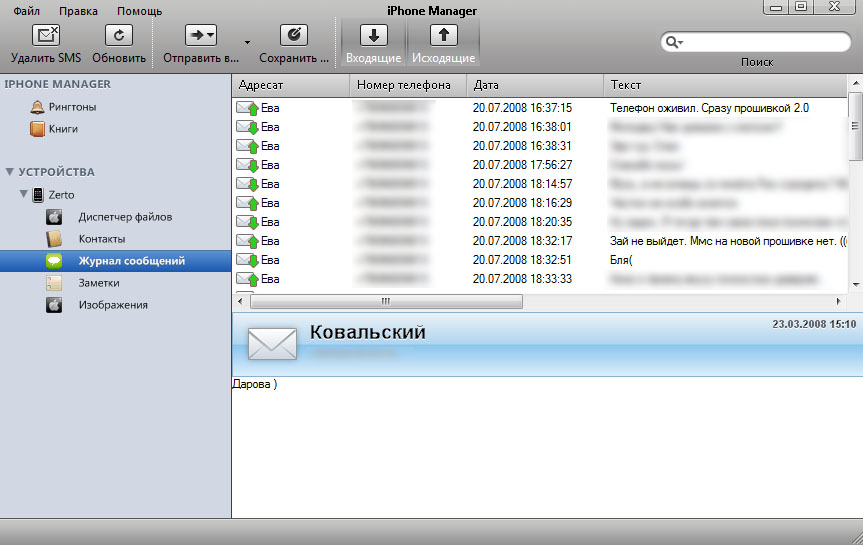
Task: Sort by the Текст column header
Action: point(725,85)
